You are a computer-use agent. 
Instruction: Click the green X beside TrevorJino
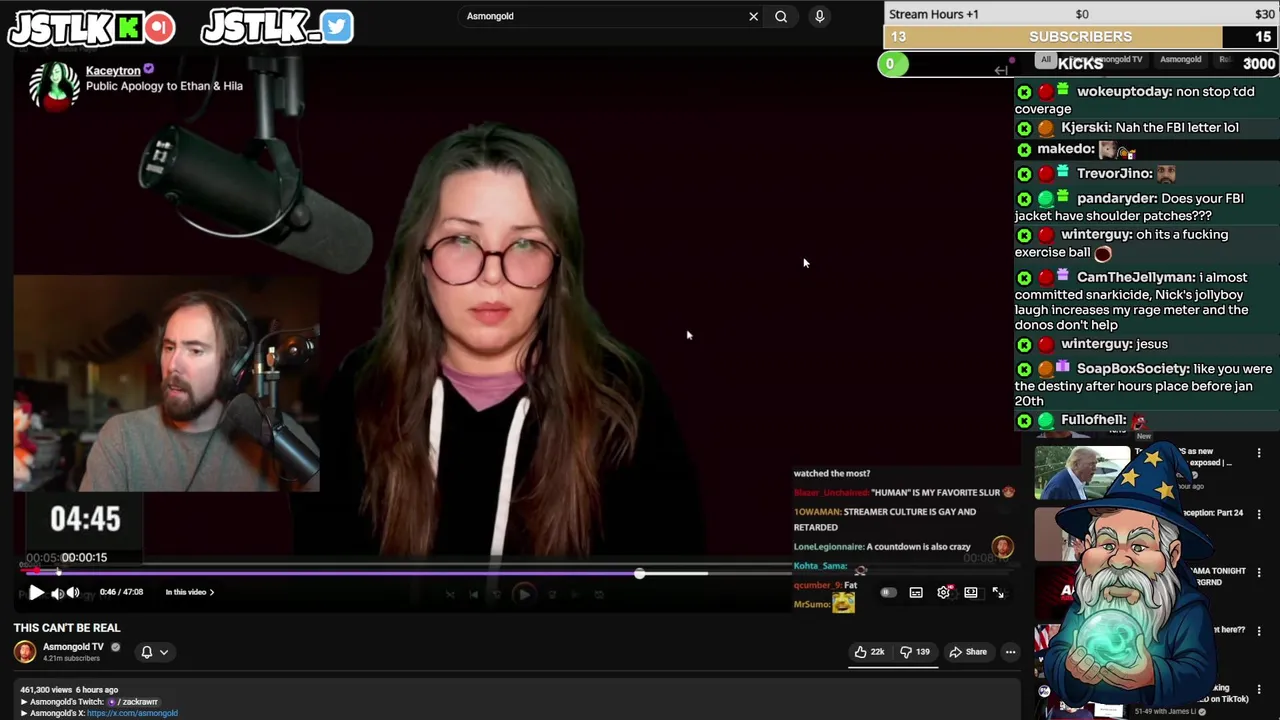click(x=1024, y=174)
